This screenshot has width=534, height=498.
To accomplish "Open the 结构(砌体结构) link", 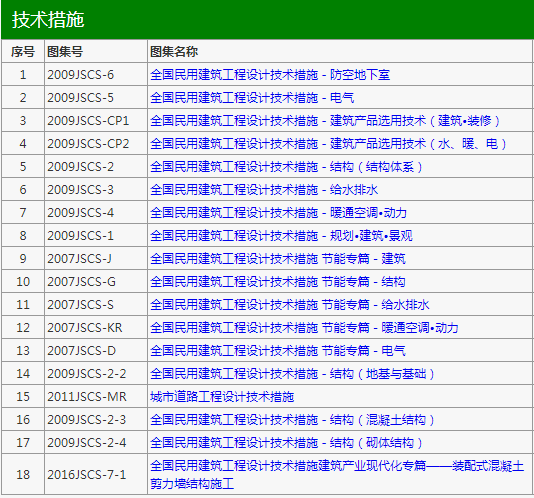I will point(286,442).
